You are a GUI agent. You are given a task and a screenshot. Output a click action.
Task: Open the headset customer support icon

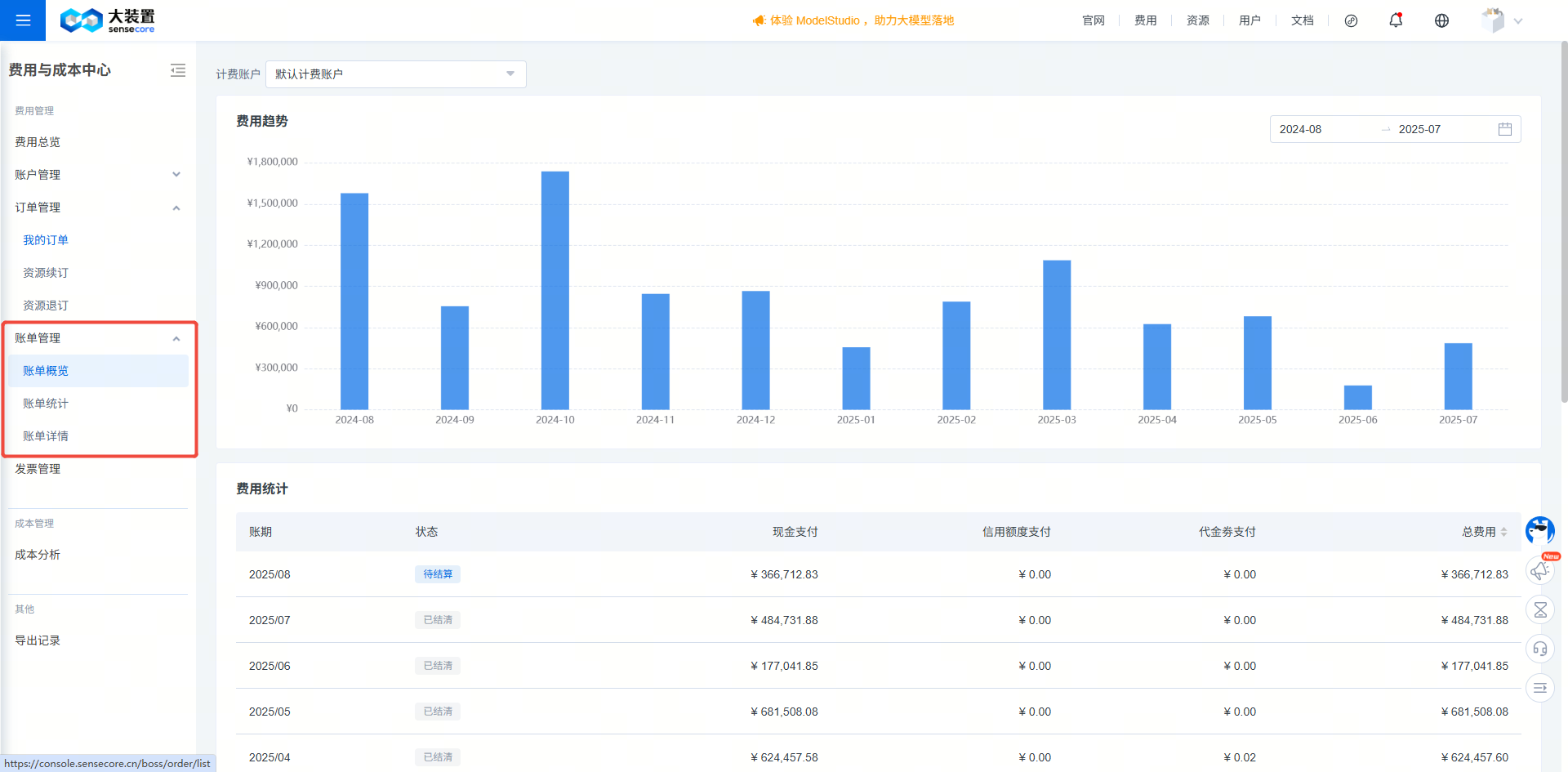1540,649
